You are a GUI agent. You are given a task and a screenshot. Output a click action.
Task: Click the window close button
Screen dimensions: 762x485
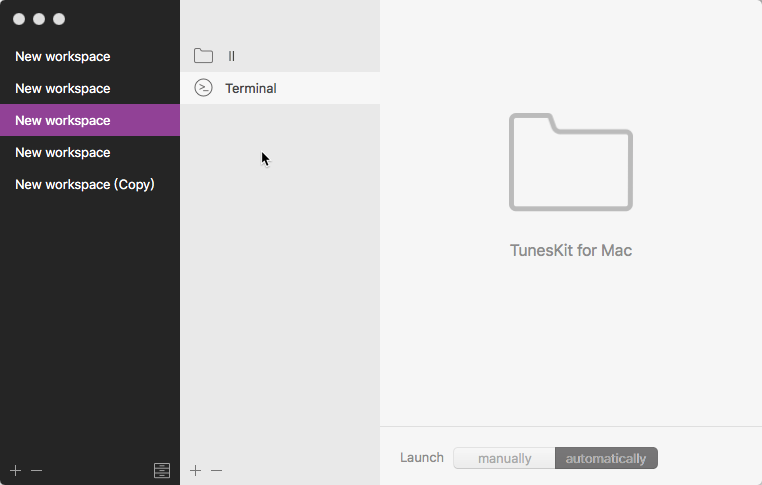pos(19,19)
